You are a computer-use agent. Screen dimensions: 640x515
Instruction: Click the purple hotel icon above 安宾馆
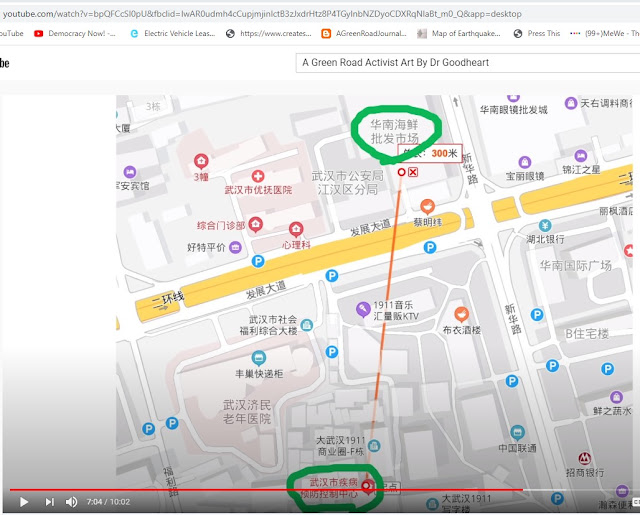click(x=130, y=172)
